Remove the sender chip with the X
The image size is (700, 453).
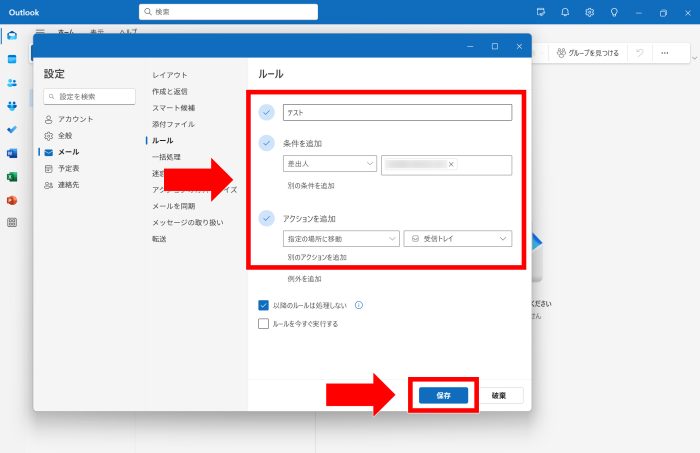coord(451,164)
